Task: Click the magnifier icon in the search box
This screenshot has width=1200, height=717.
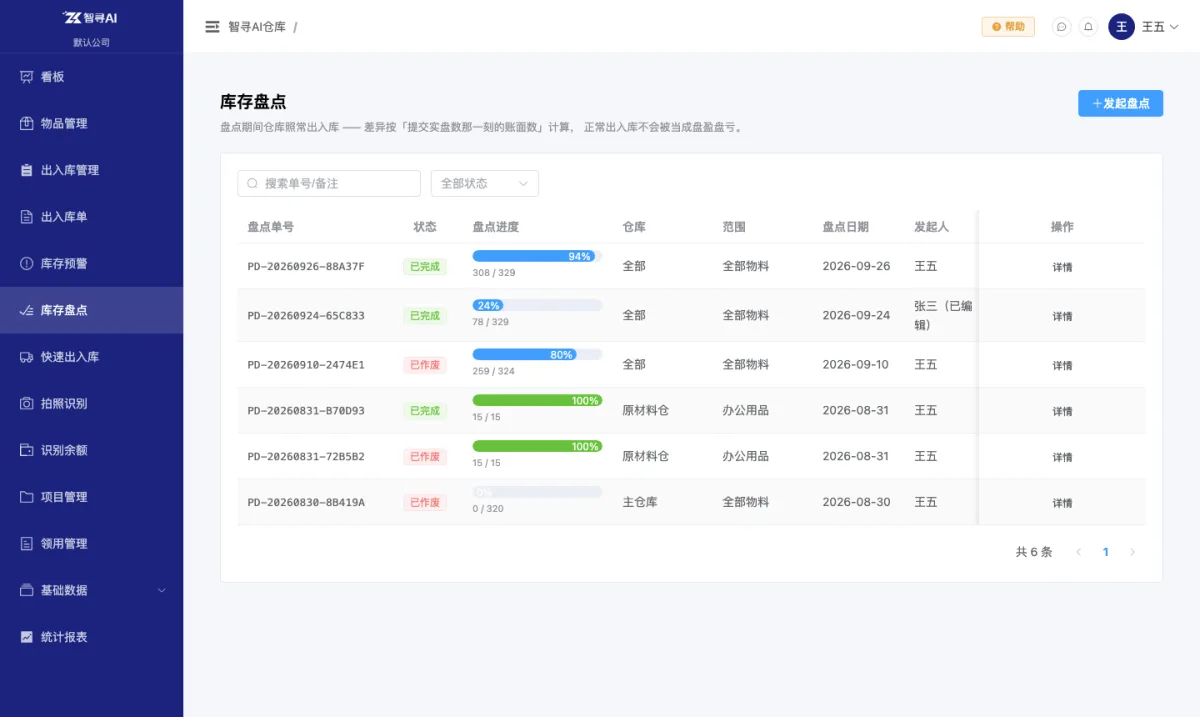Action: click(x=253, y=184)
